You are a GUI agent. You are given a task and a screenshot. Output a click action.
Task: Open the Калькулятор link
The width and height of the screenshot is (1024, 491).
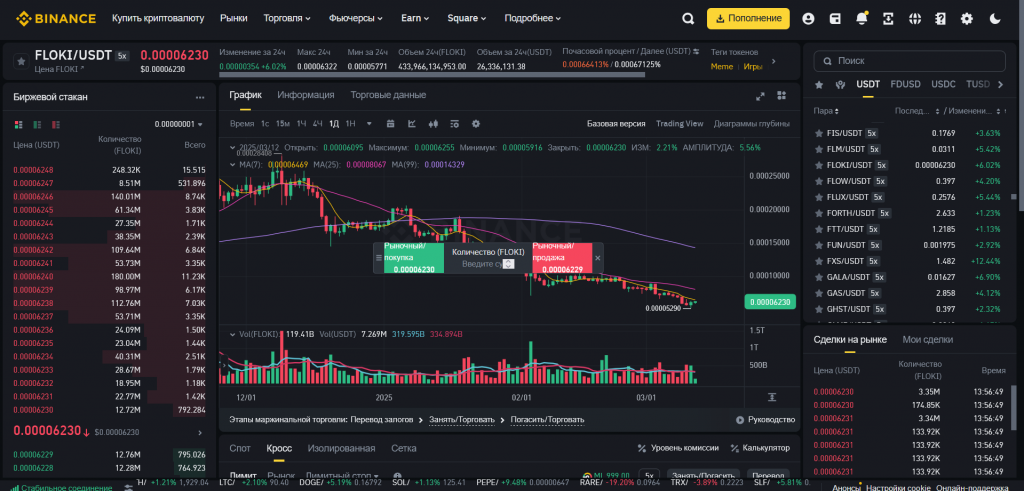(760, 448)
